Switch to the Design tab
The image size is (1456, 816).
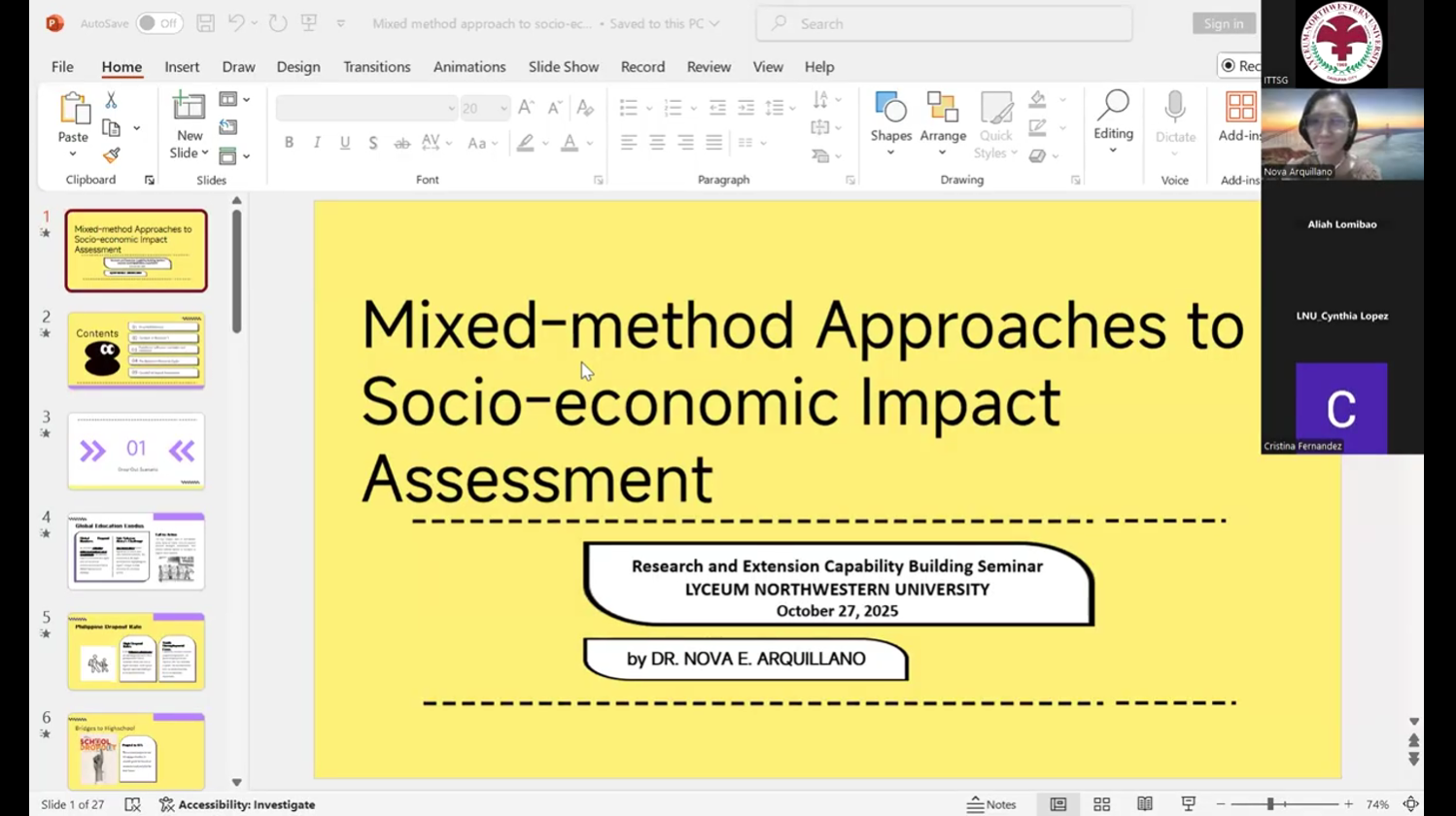tap(297, 67)
